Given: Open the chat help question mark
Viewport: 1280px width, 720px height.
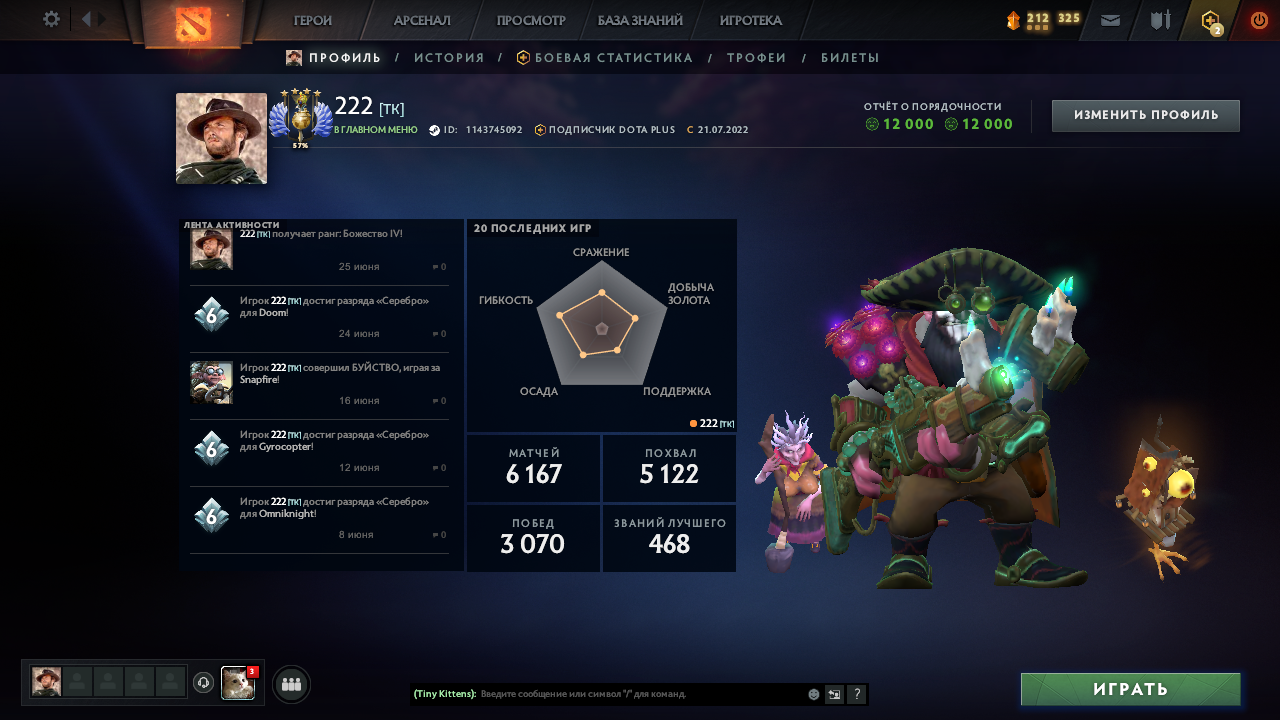Looking at the screenshot, I should coord(857,694).
